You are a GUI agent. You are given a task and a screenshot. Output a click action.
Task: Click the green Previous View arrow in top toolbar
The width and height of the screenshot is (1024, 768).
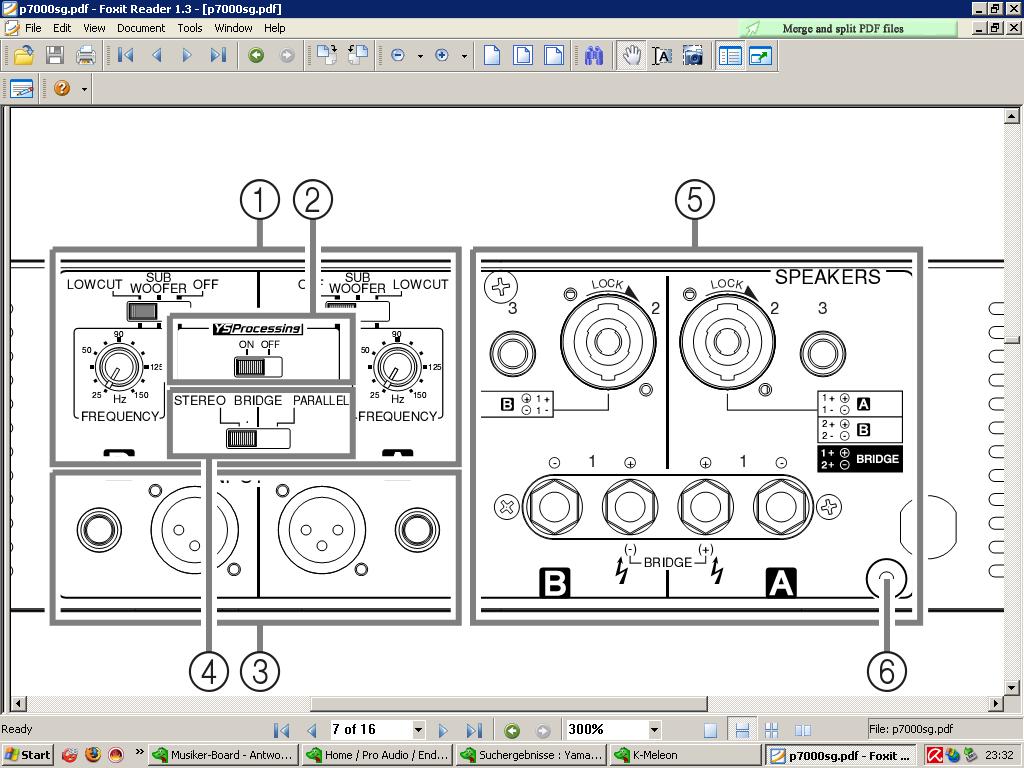point(256,56)
